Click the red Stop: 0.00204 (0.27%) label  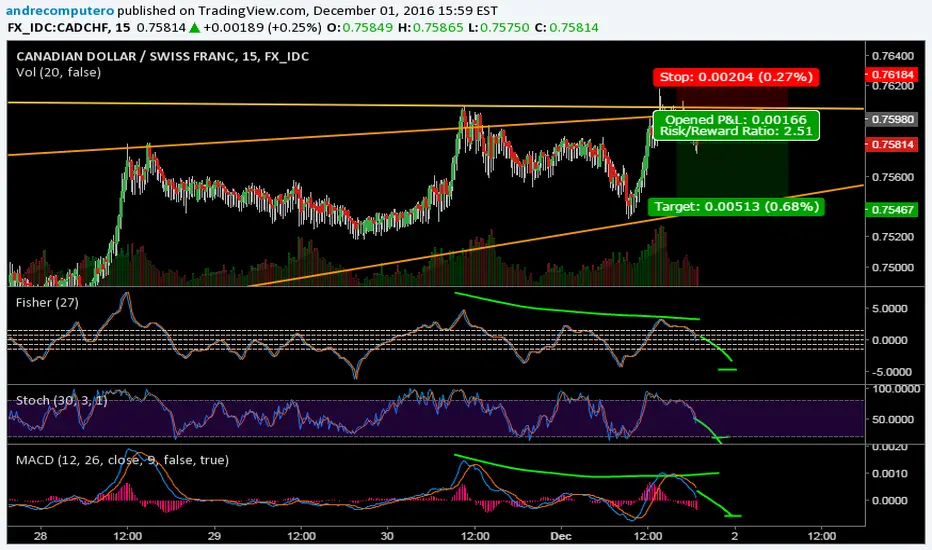pyautogui.click(x=736, y=77)
